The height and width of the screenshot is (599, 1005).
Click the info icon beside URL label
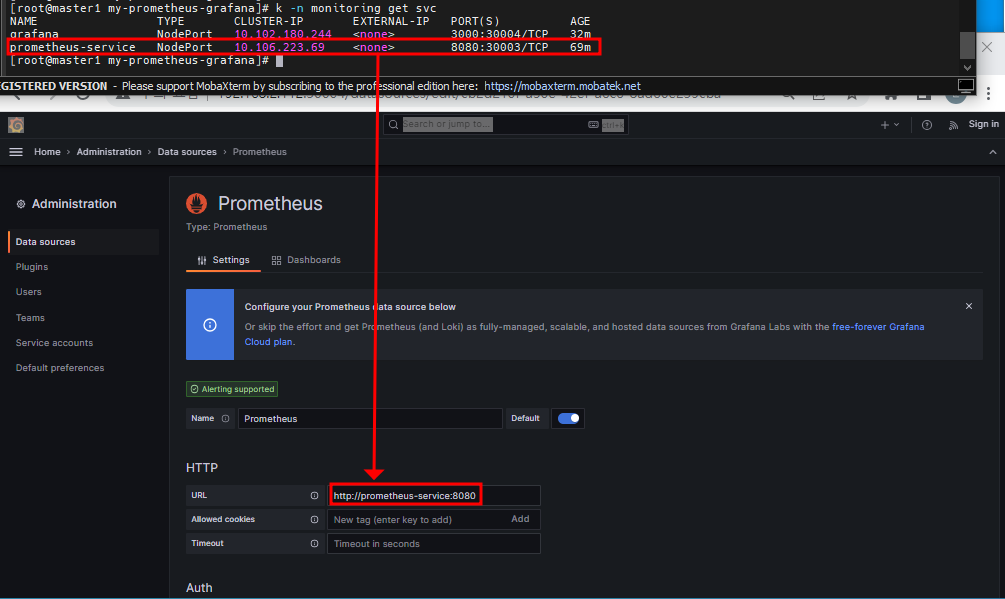314,495
